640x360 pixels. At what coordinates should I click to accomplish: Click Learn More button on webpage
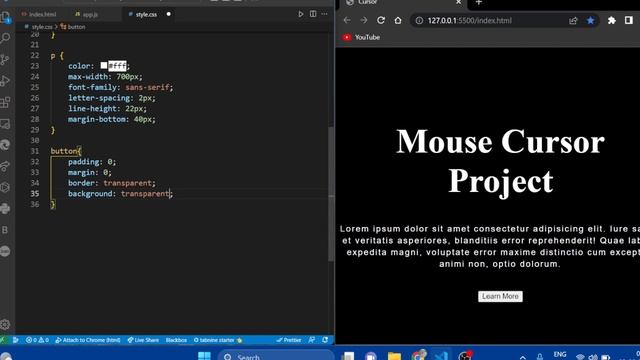click(x=500, y=296)
